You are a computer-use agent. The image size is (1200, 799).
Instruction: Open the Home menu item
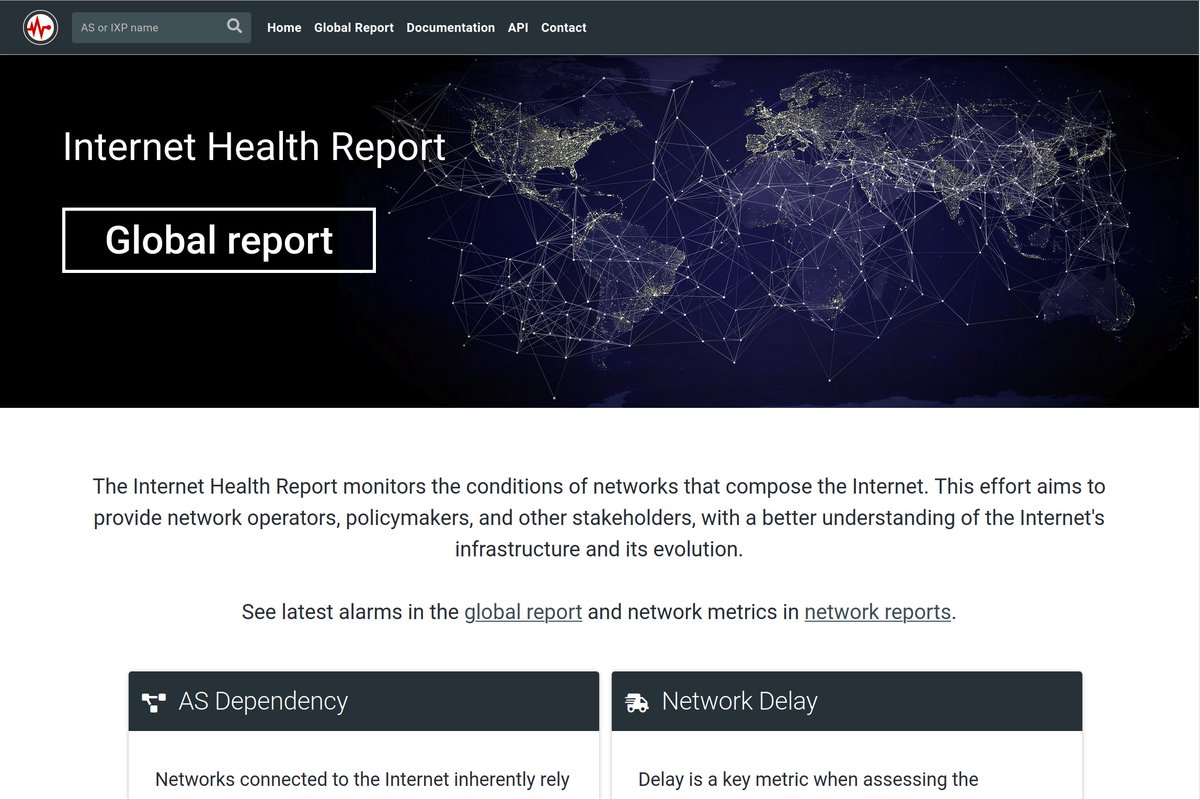point(284,28)
